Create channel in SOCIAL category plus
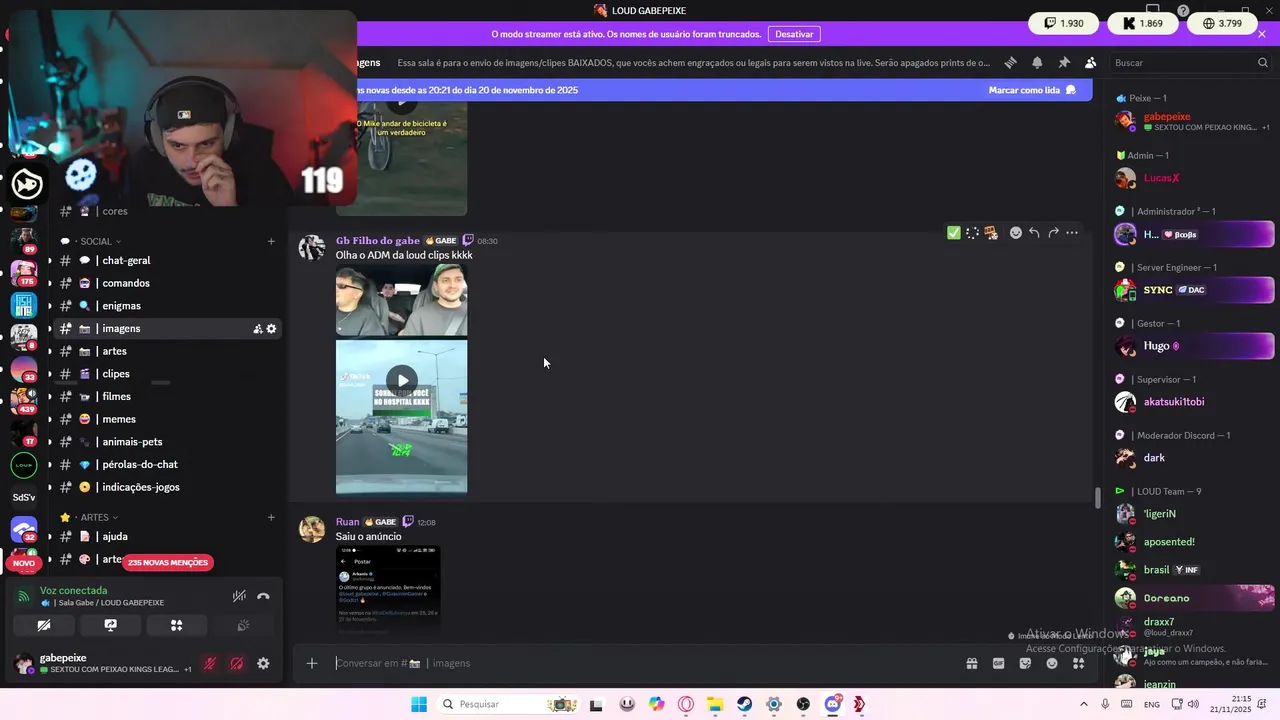1280x720 pixels. point(271,241)
